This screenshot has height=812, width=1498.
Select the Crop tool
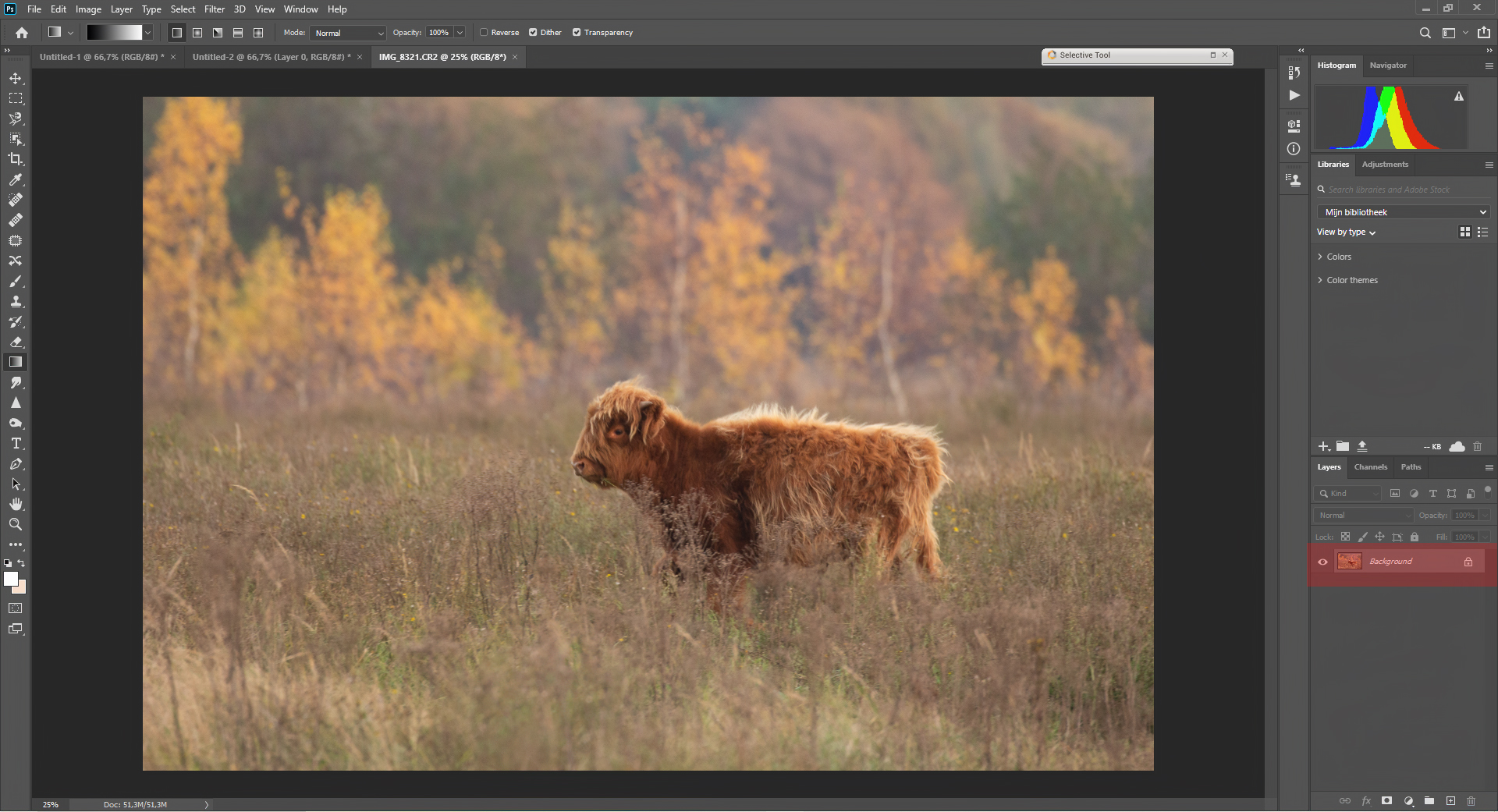coord(16,159)
